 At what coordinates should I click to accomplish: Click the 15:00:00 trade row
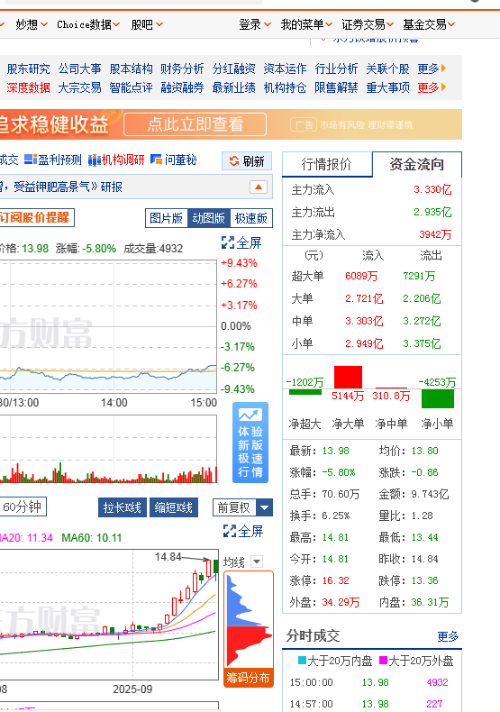click(371, 682)
